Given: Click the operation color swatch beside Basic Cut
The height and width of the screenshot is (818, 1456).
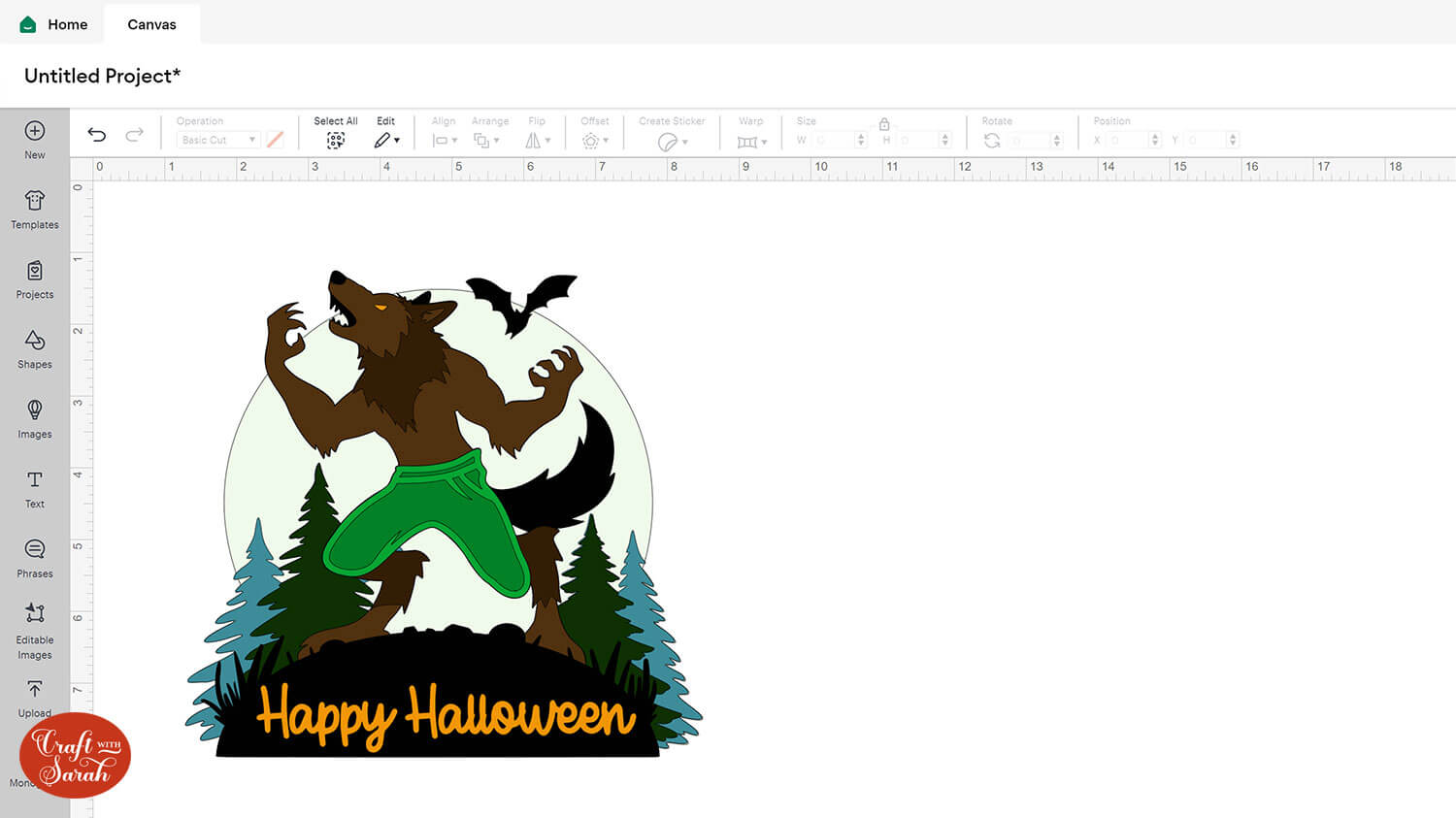Looking at the screenshot, I should tap(276, 139).
